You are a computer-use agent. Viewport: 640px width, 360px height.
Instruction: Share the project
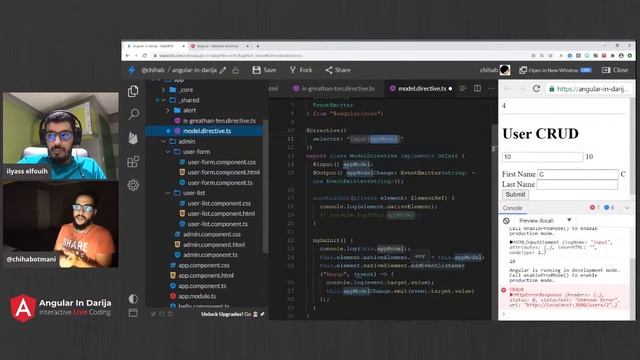point(338,70)
